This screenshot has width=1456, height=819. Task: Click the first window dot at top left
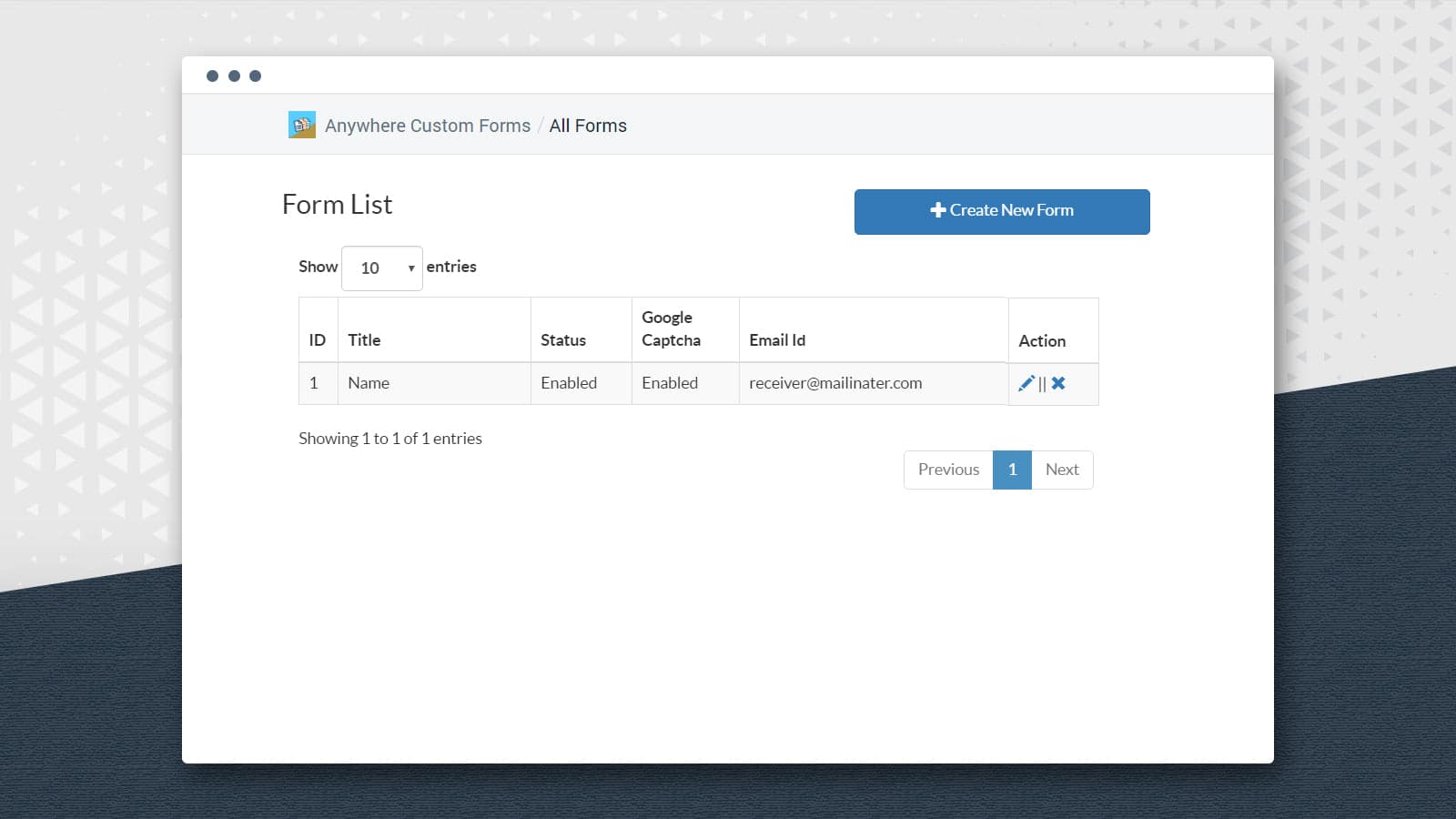coord(212,76)
